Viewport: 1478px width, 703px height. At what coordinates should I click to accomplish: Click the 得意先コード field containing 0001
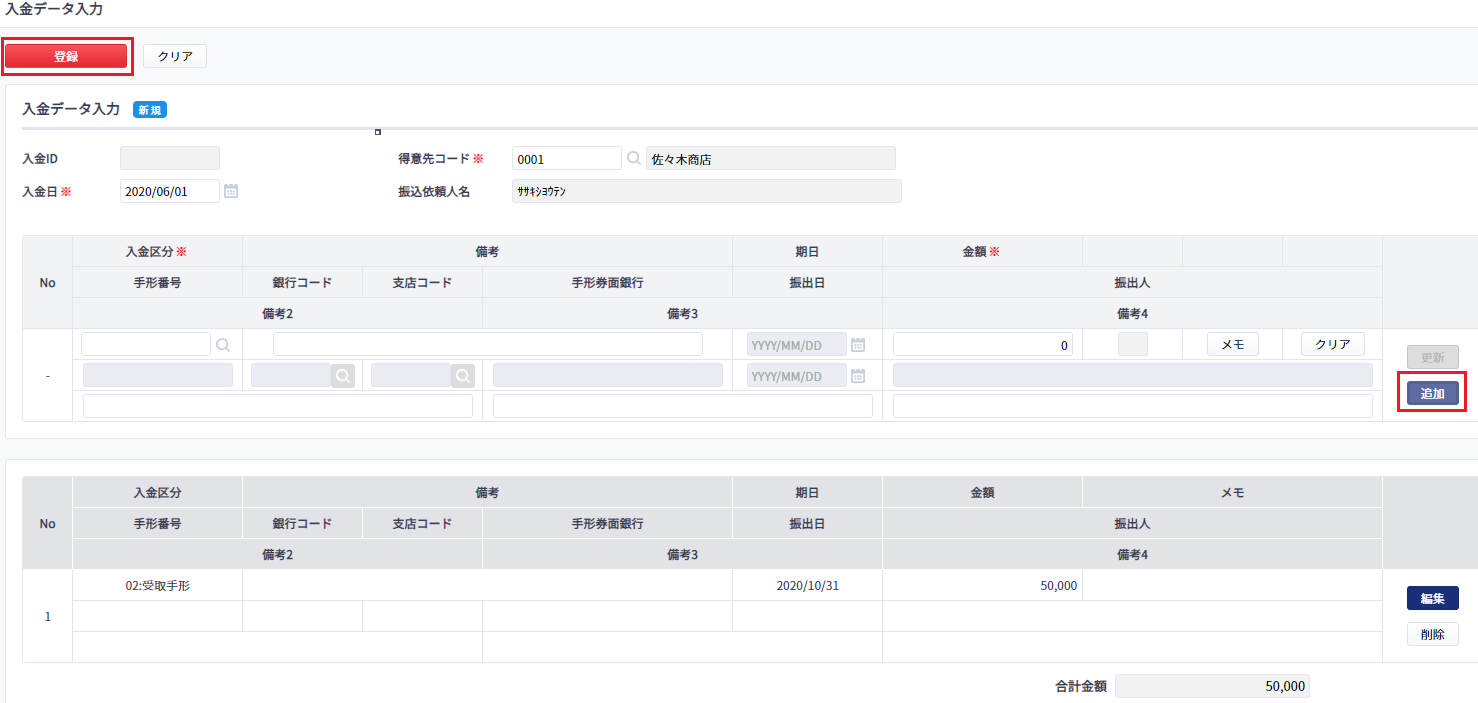(x=567, y=158)
